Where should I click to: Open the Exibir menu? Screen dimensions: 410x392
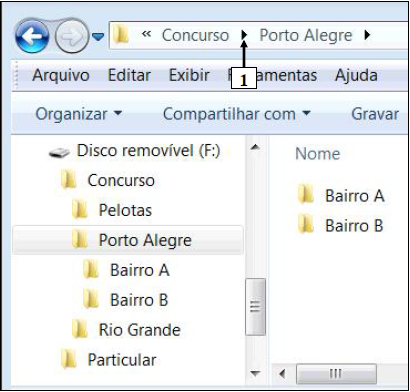189,75
